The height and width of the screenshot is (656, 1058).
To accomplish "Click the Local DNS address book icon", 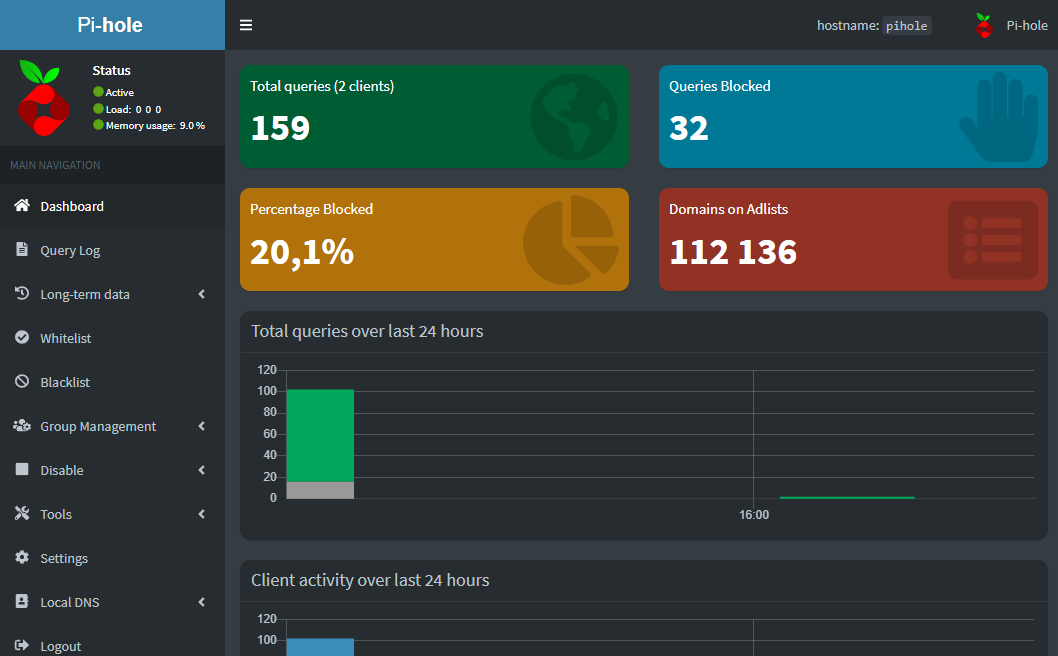I will click(x=22, y=601).
